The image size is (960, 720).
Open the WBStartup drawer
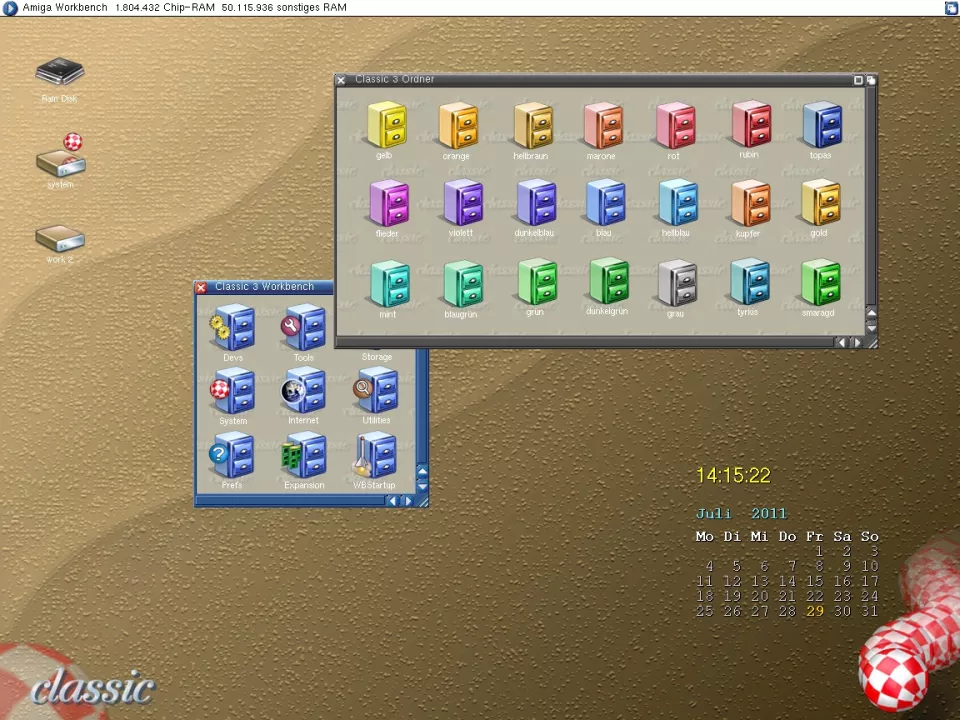click(x=374, y=457)
